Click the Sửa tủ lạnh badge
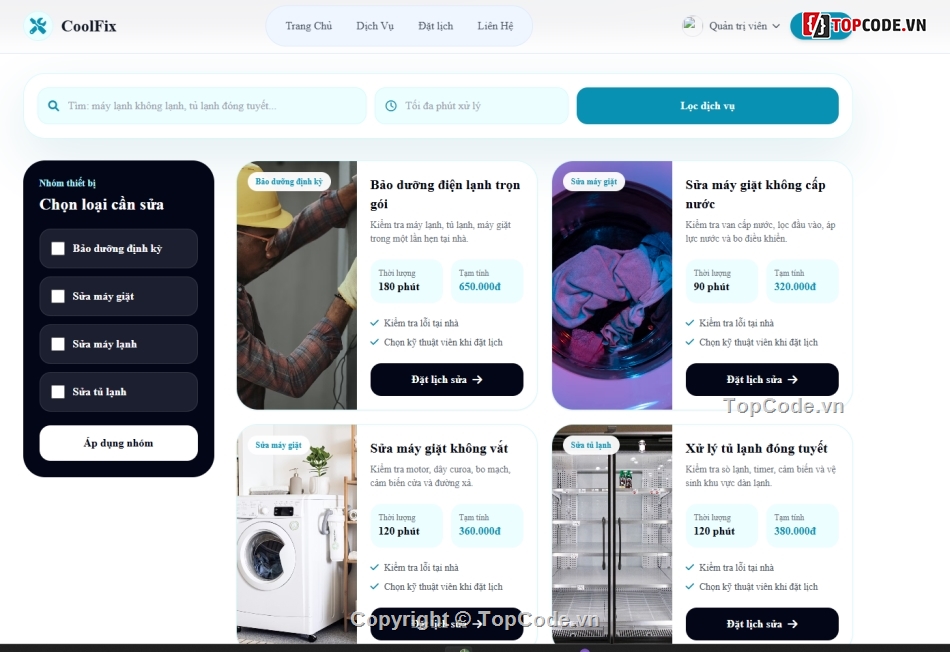Screen dimensions: 950x652 click(591, 445)
